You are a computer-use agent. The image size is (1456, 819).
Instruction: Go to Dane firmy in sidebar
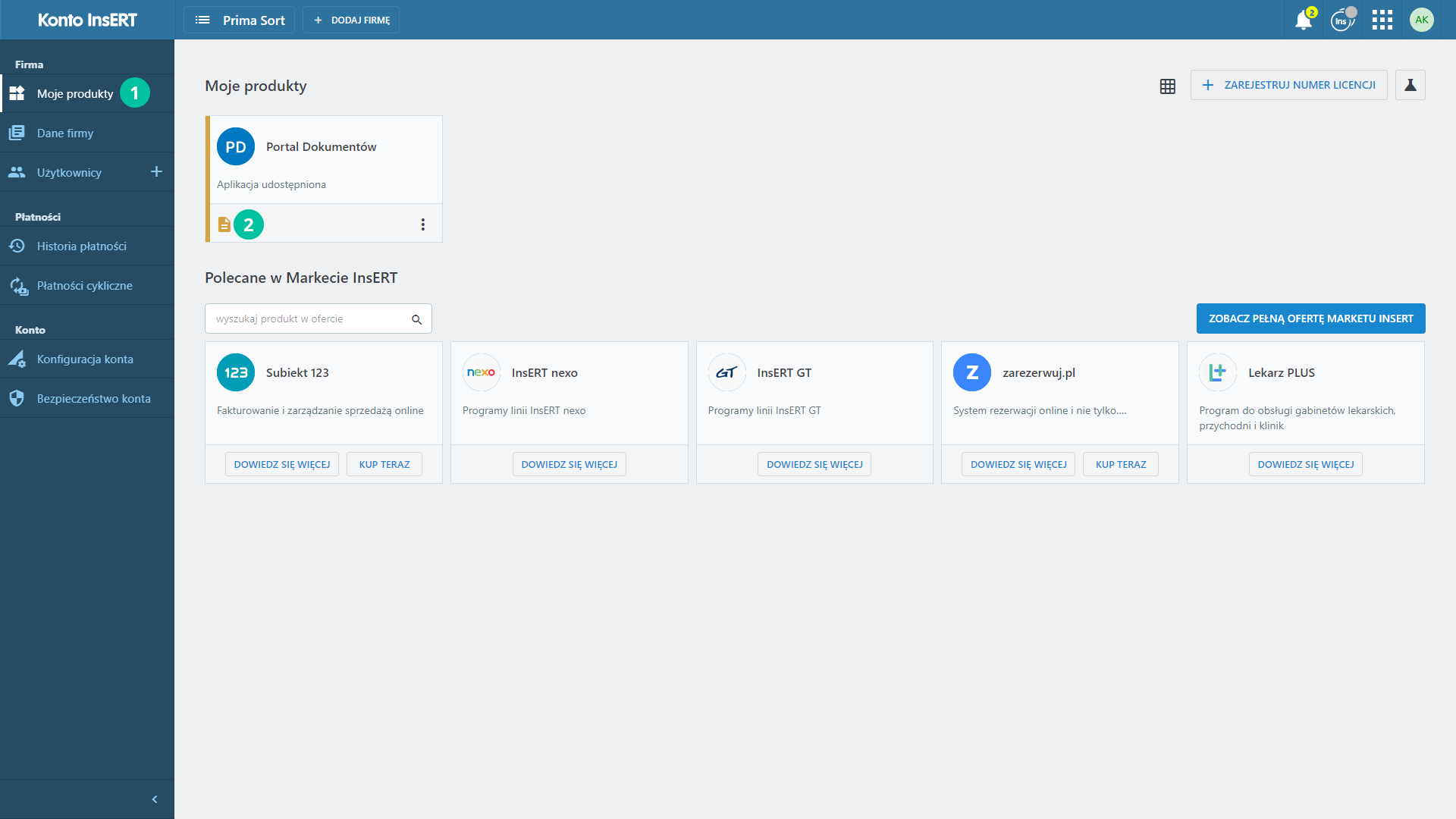point(65,133)
